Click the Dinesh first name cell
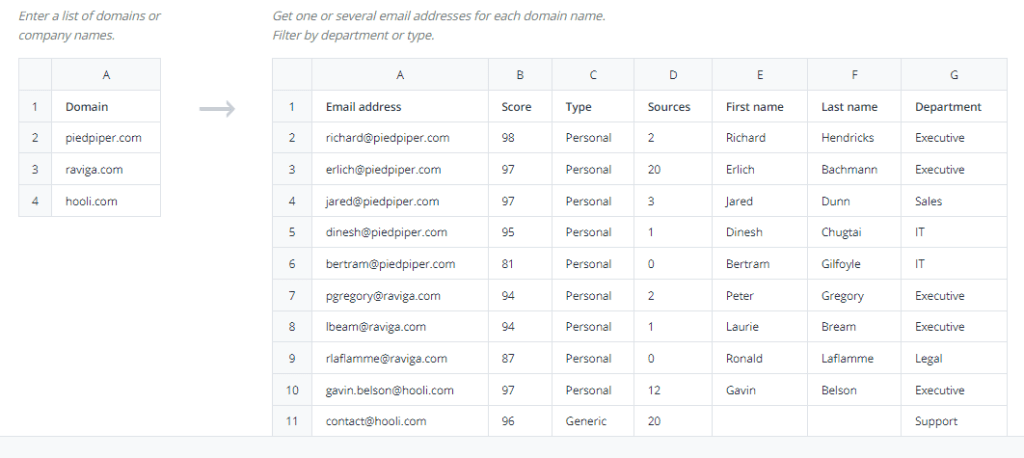The height and width of the screenshot is (458, 1024). pyautogui.click(x=760, y=232)
